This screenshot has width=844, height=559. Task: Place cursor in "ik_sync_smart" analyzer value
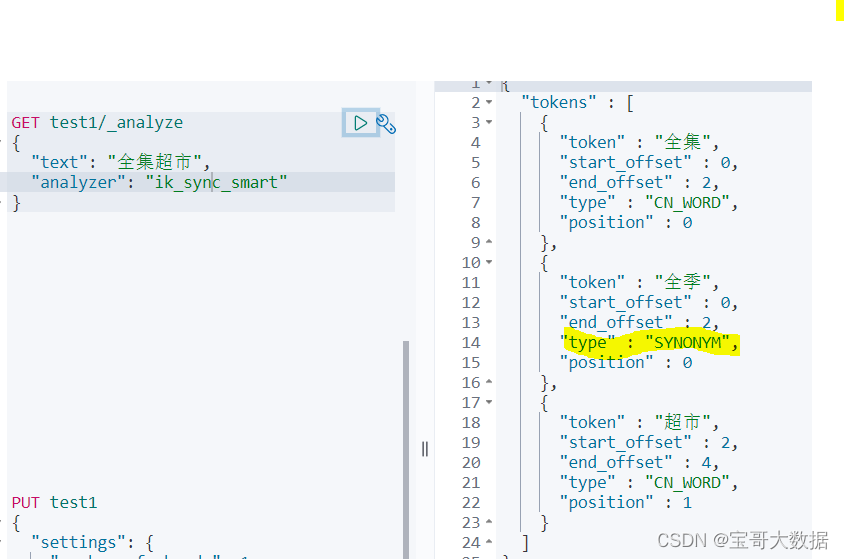216,182
